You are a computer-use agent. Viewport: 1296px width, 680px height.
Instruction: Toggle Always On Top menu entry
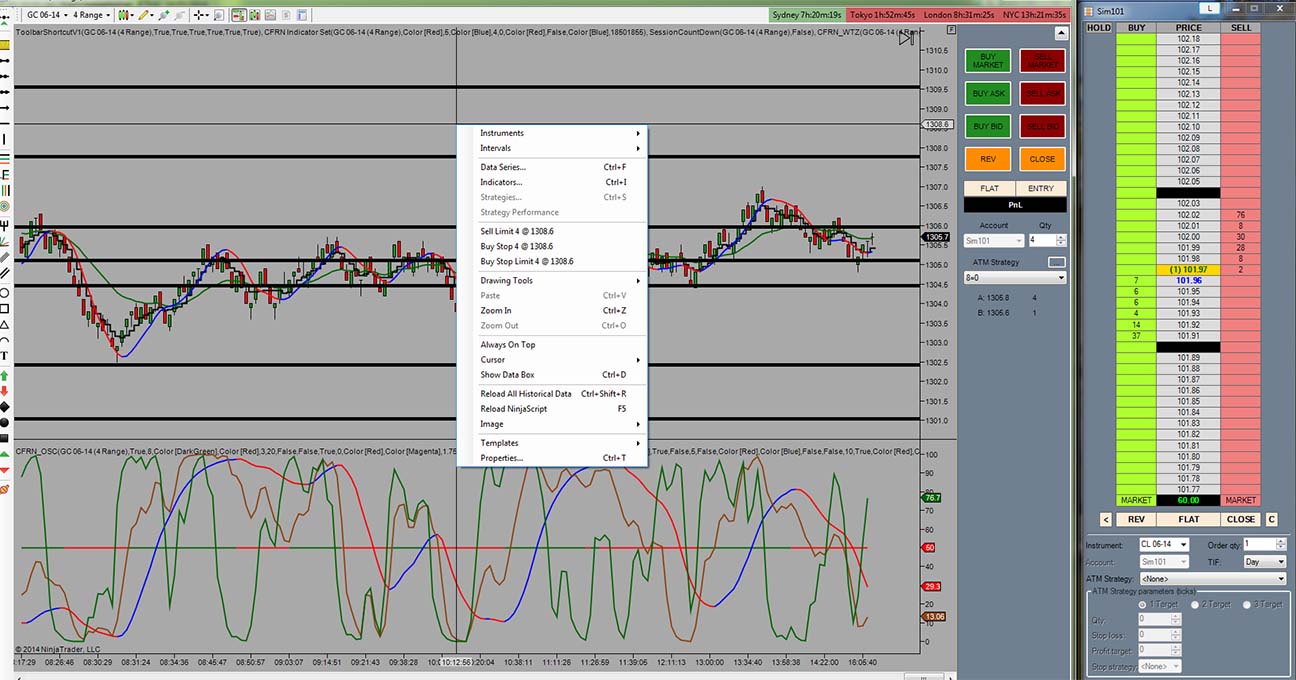552,344
